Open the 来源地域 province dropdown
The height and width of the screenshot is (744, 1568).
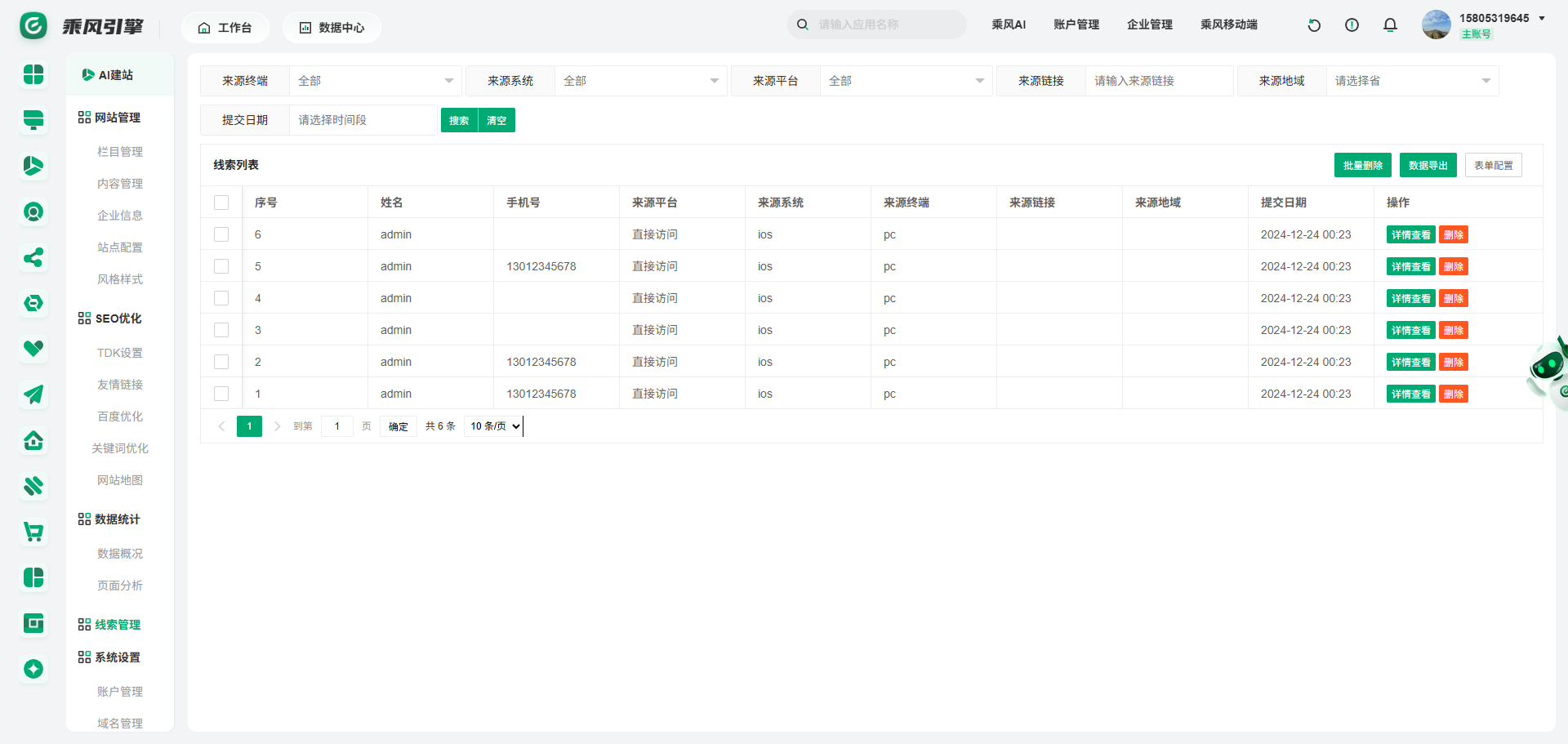[x=1411, y=81]
